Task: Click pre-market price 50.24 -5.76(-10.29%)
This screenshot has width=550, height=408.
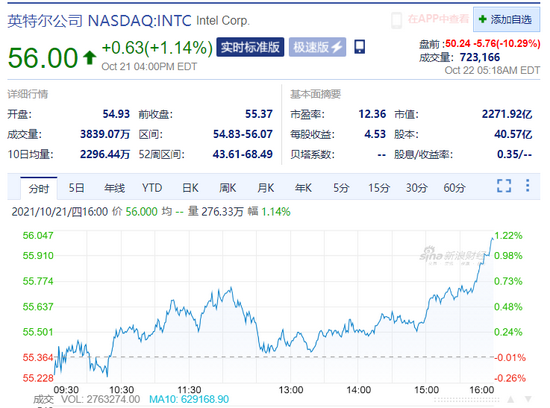Action: 492,44
